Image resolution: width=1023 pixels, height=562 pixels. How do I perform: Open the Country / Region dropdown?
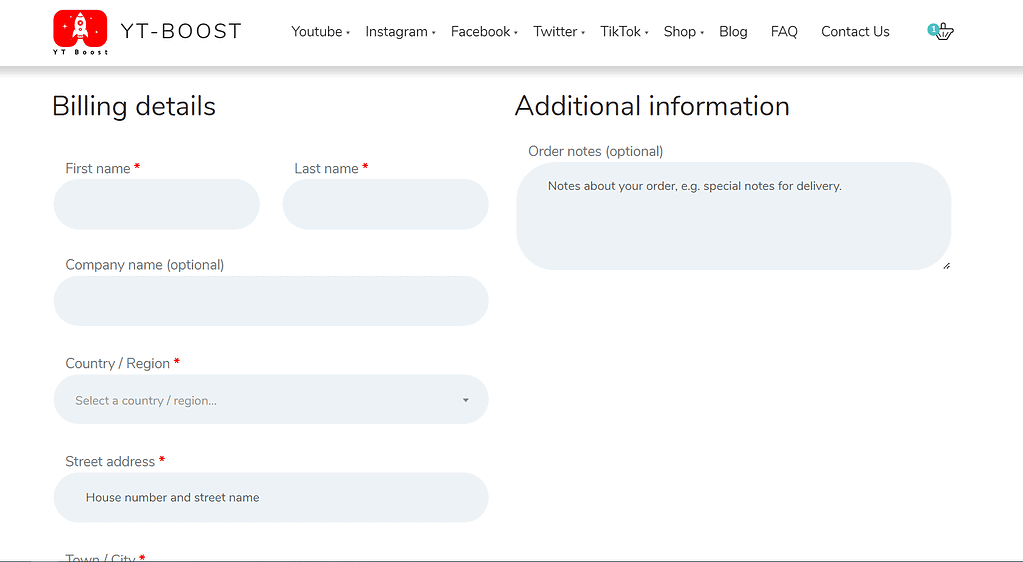[x=271, y=399]
